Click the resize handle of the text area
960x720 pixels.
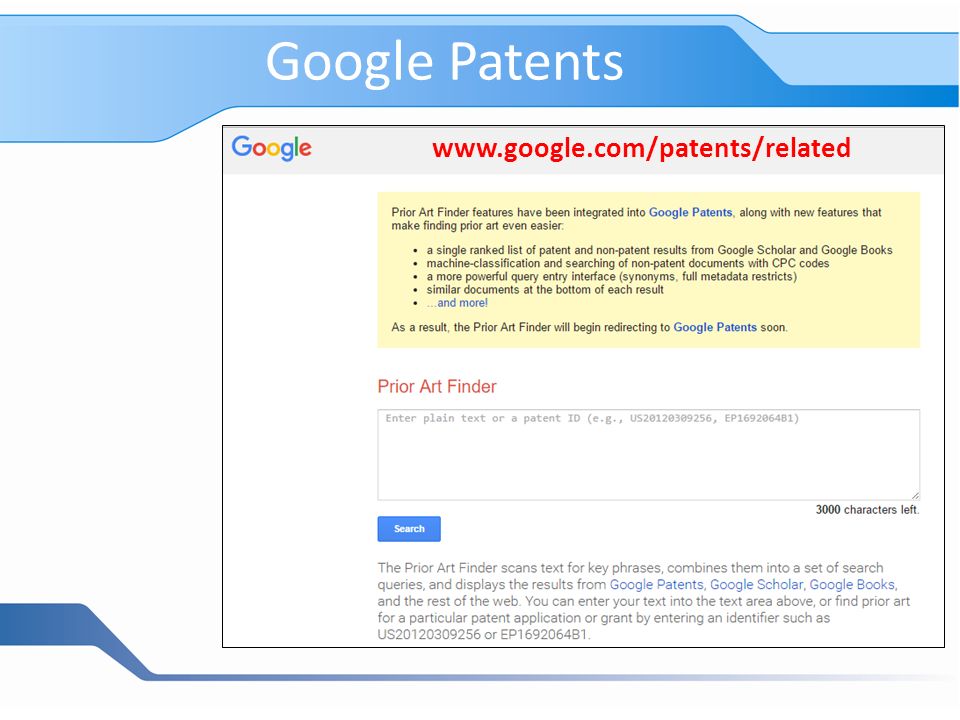[915, 495]
